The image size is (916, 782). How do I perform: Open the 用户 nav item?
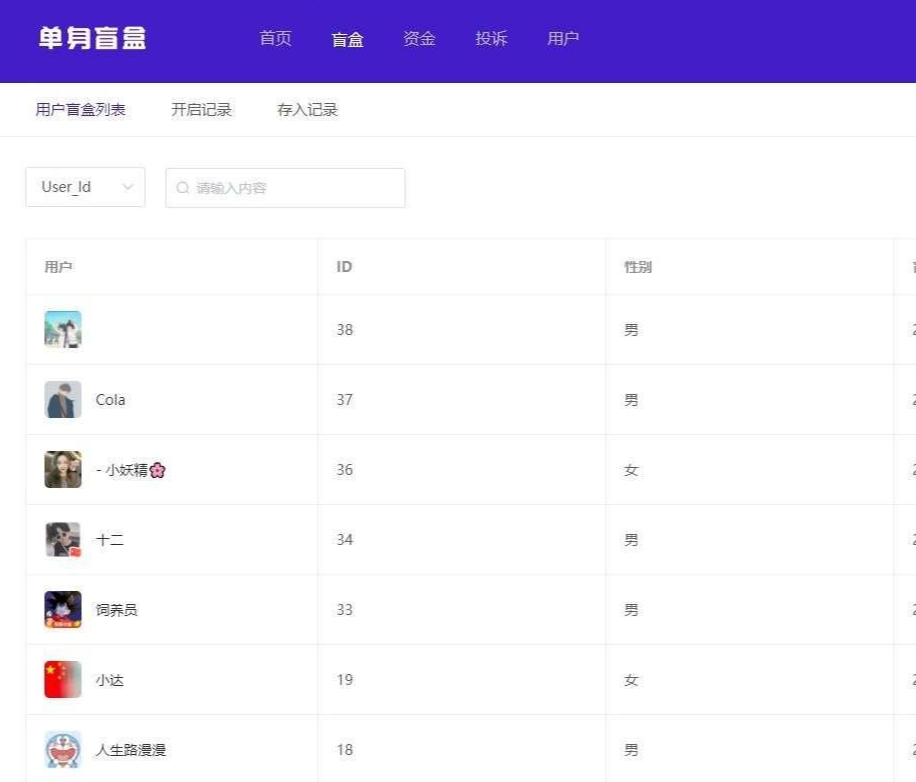tap(563, 39)
